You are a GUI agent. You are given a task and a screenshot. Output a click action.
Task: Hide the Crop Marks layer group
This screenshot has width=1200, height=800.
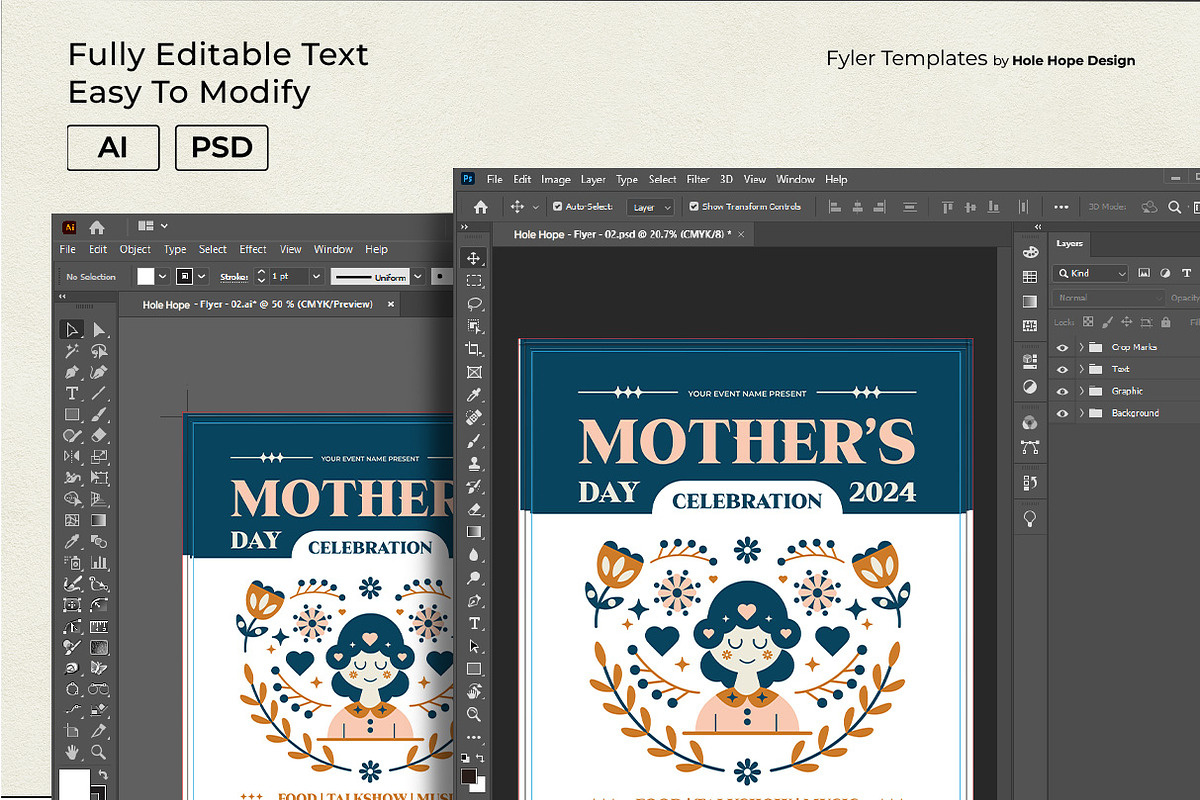(x=1062, y=347)
